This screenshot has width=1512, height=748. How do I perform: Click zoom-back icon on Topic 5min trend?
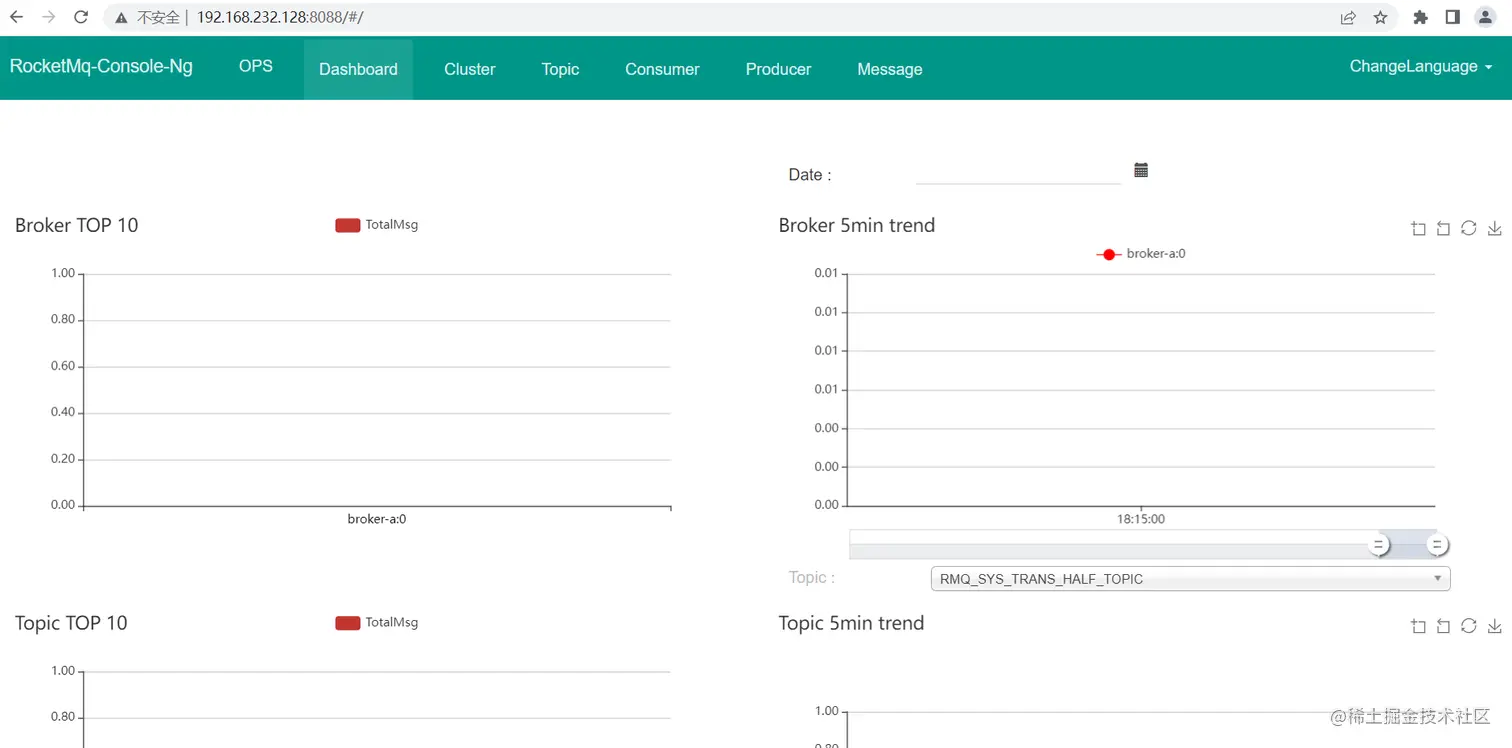coord(1443,626)
